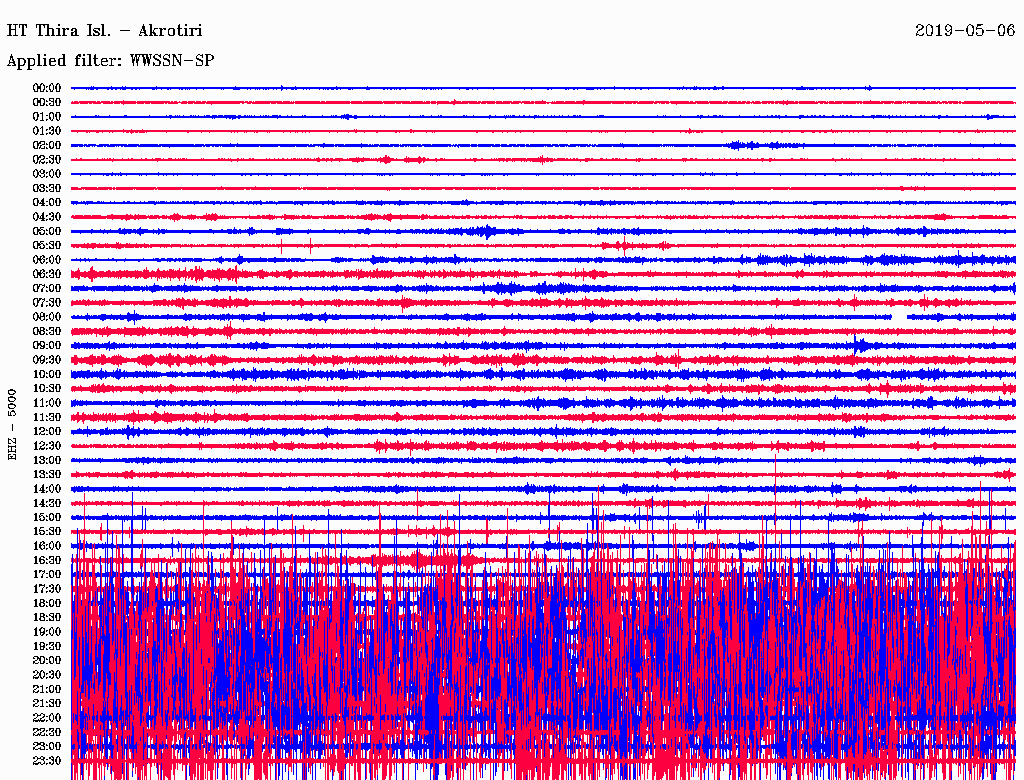This screenshot has width=1024, height=780.
Task: Select the 11:30 time label
Action: pos(47,417)
